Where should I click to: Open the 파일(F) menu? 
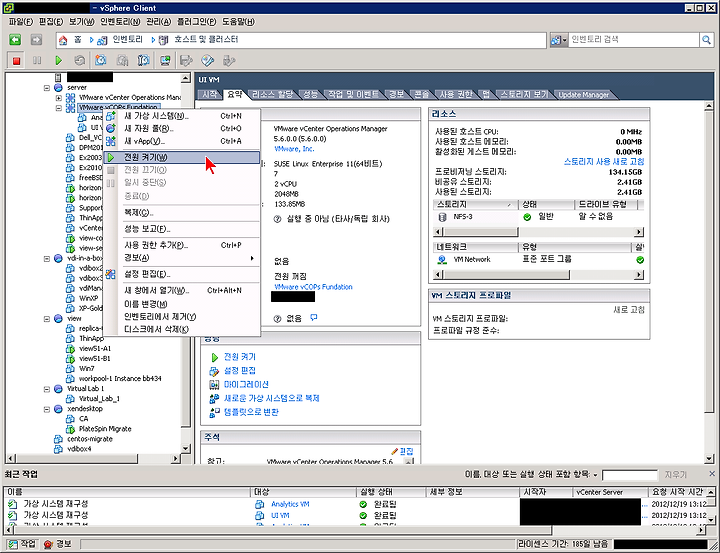click(x=21, y=22)
